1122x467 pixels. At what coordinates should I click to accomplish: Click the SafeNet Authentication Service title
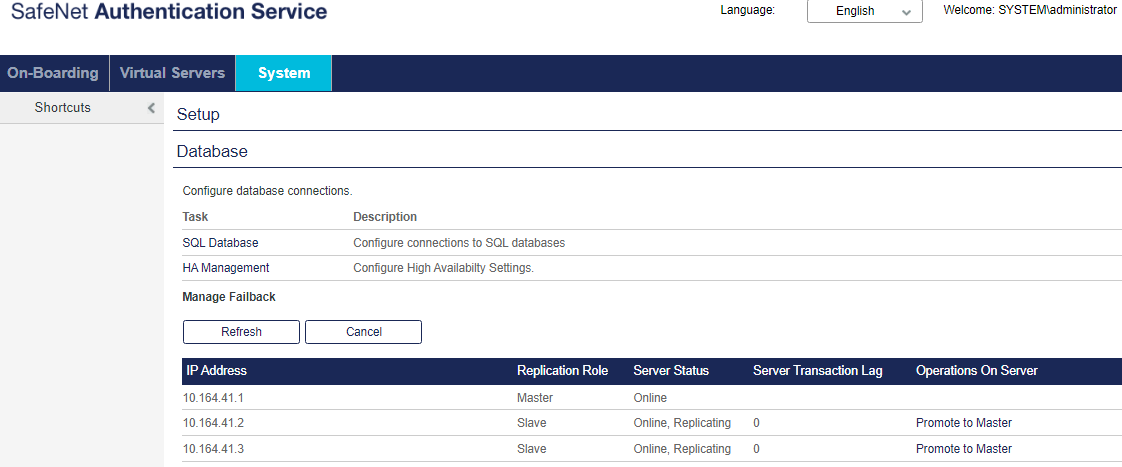click(169, 12)
